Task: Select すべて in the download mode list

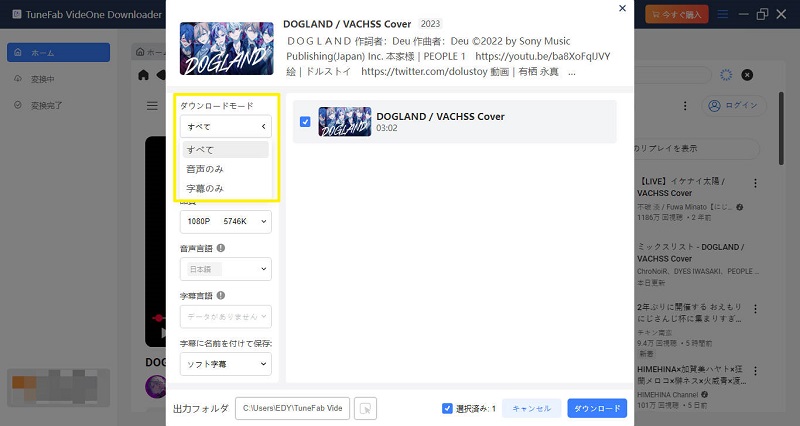Action: 226,149
